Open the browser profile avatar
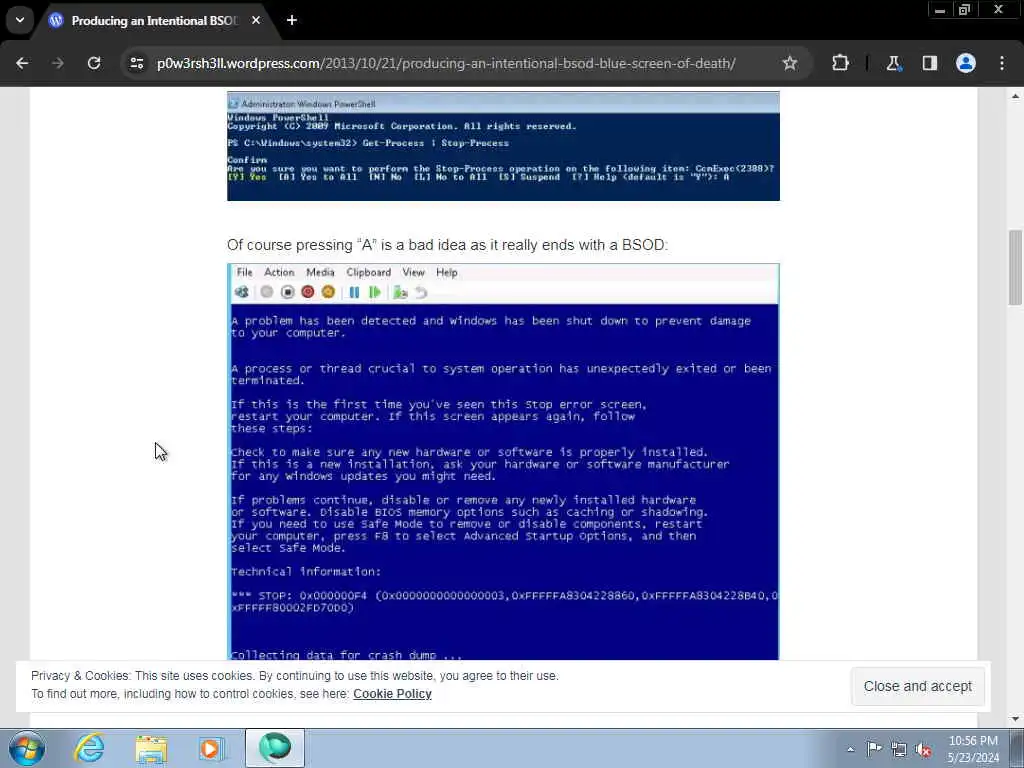 (x=966, y=63)
